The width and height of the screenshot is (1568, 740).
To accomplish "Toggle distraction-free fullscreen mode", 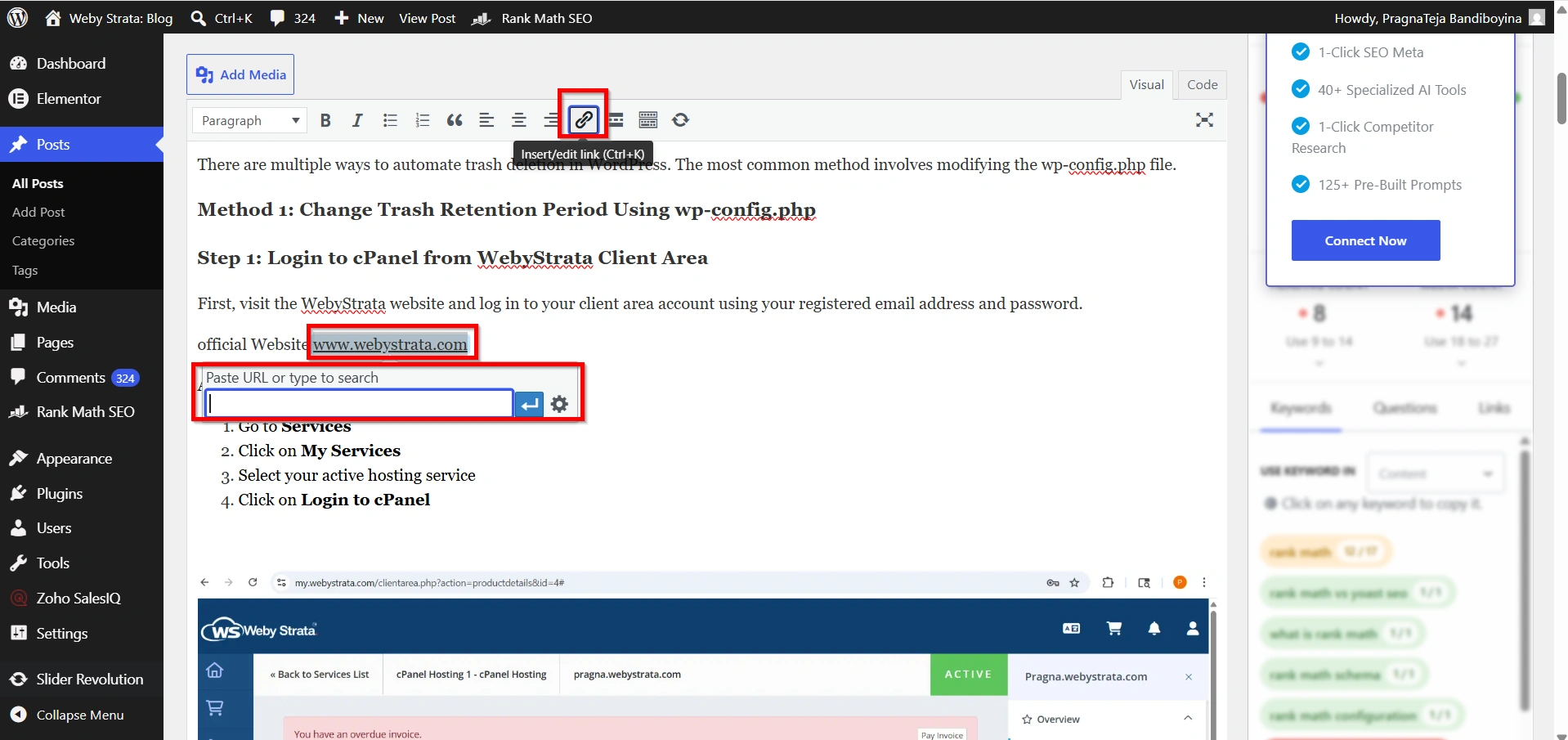I will point(1204,120).
